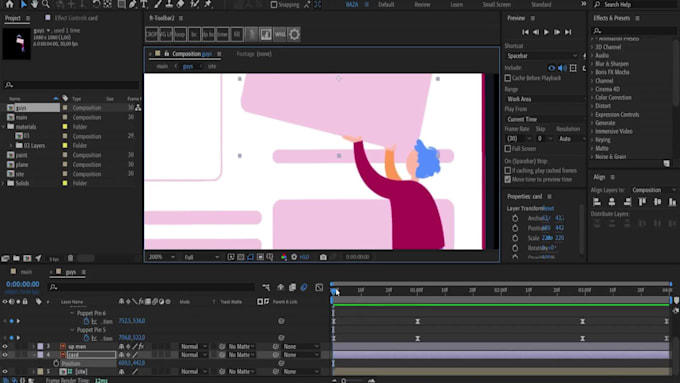The image size is (680, 383).
Task: Jump to last frame in Preview
Action: pos(568,32)
